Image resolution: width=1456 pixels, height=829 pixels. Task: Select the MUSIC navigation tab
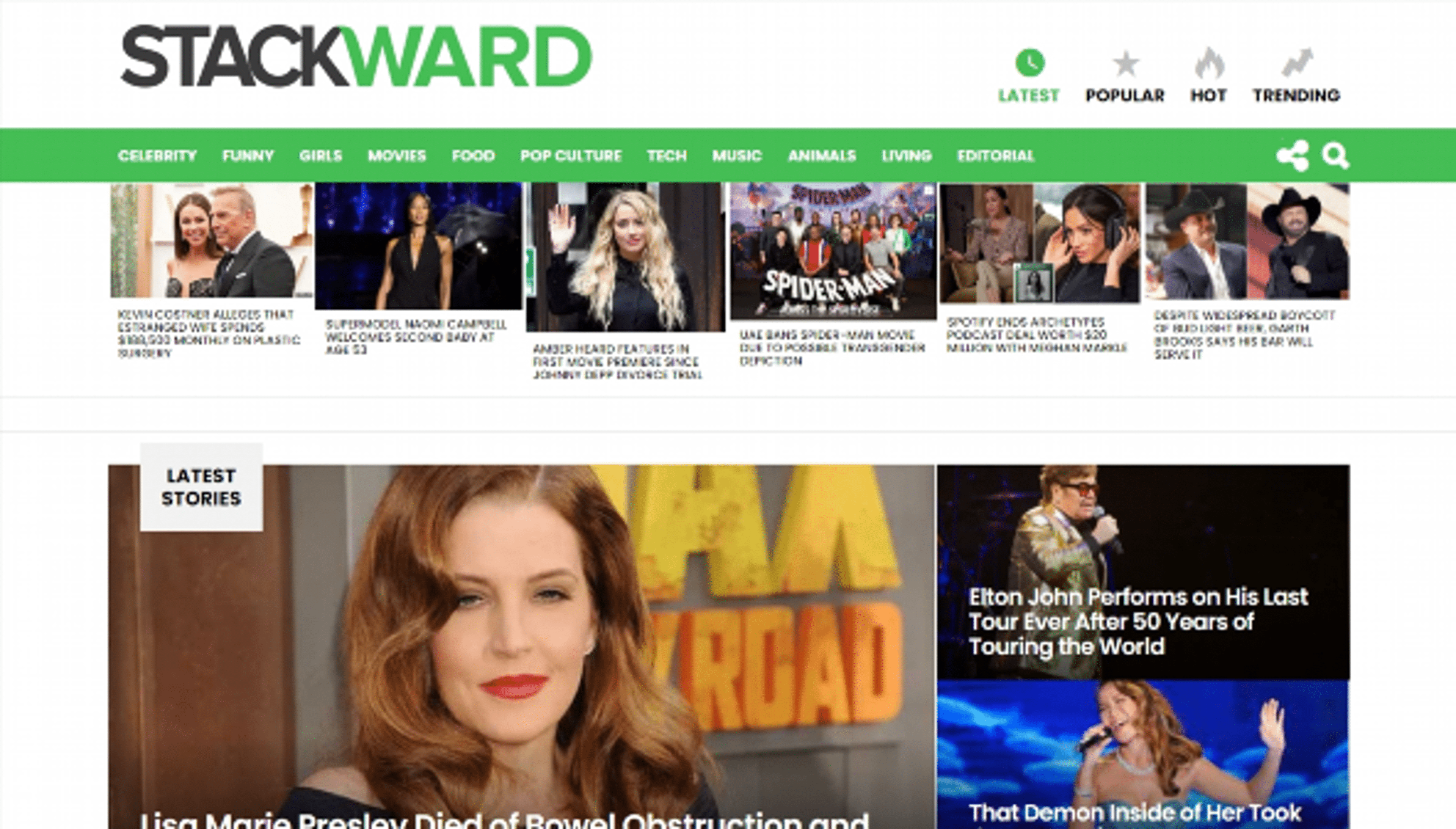737,155
